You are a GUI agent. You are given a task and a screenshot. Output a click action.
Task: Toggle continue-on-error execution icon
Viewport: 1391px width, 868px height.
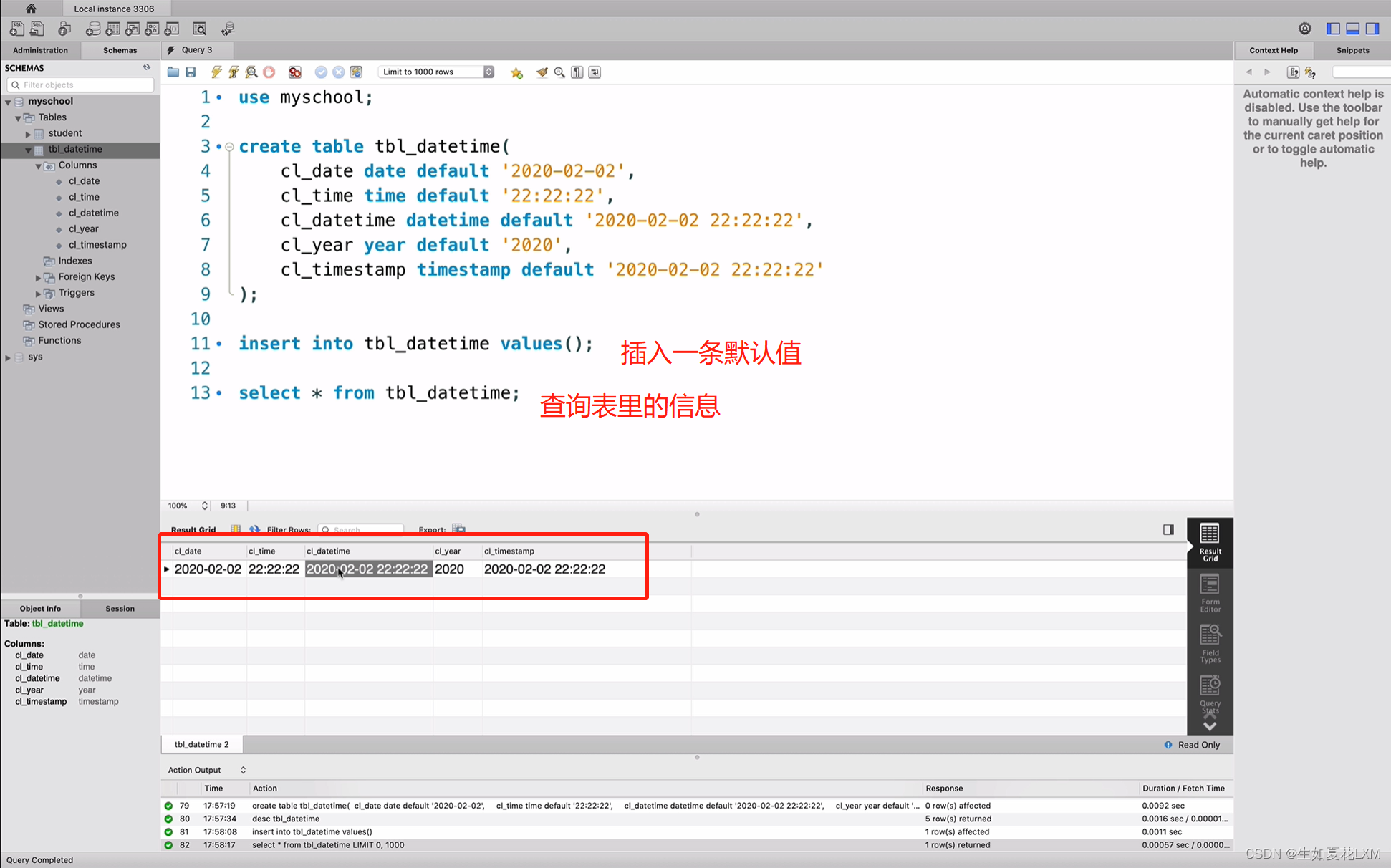(x=294, y=72)
